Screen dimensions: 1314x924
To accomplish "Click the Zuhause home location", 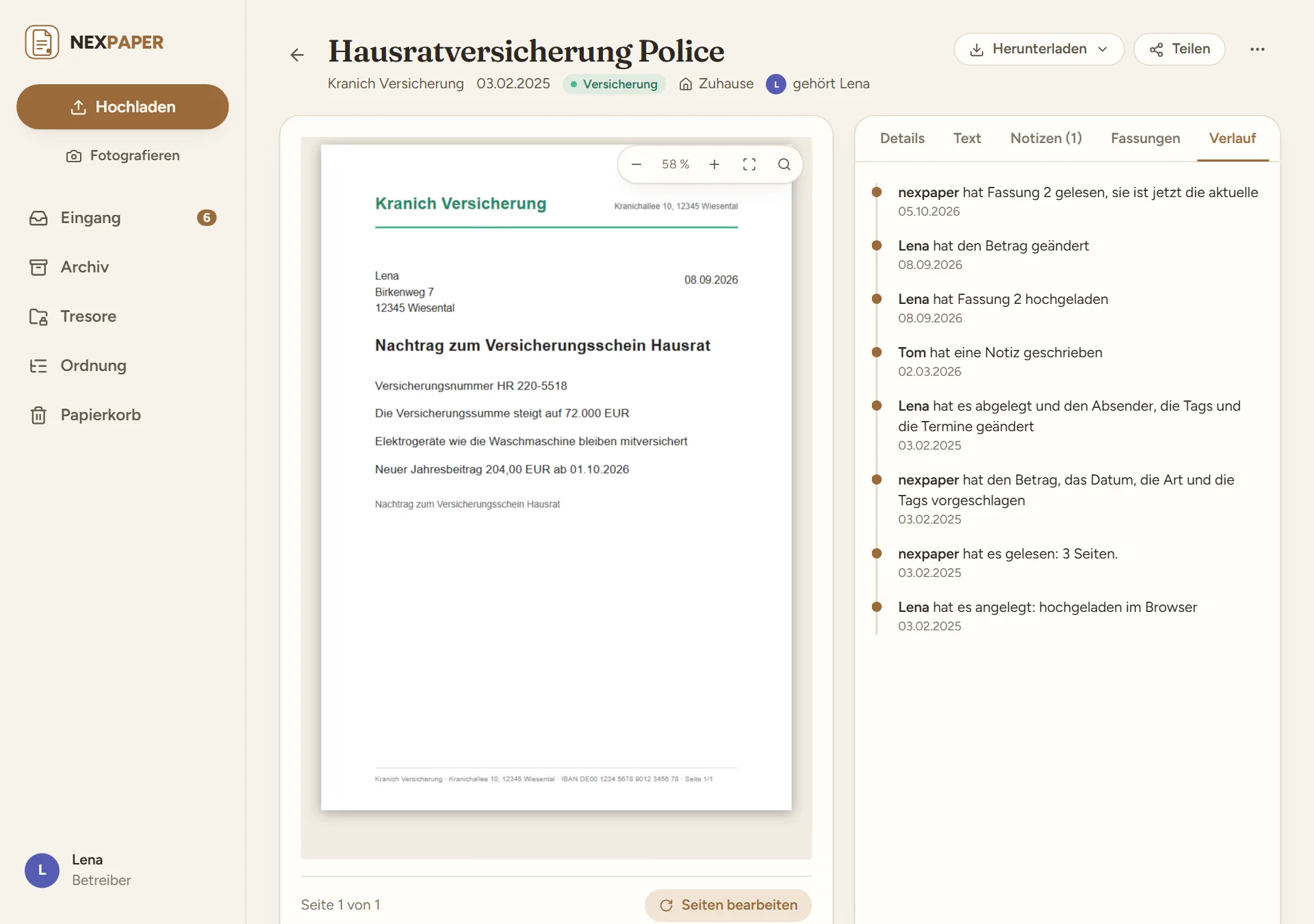I will point(716,84).
